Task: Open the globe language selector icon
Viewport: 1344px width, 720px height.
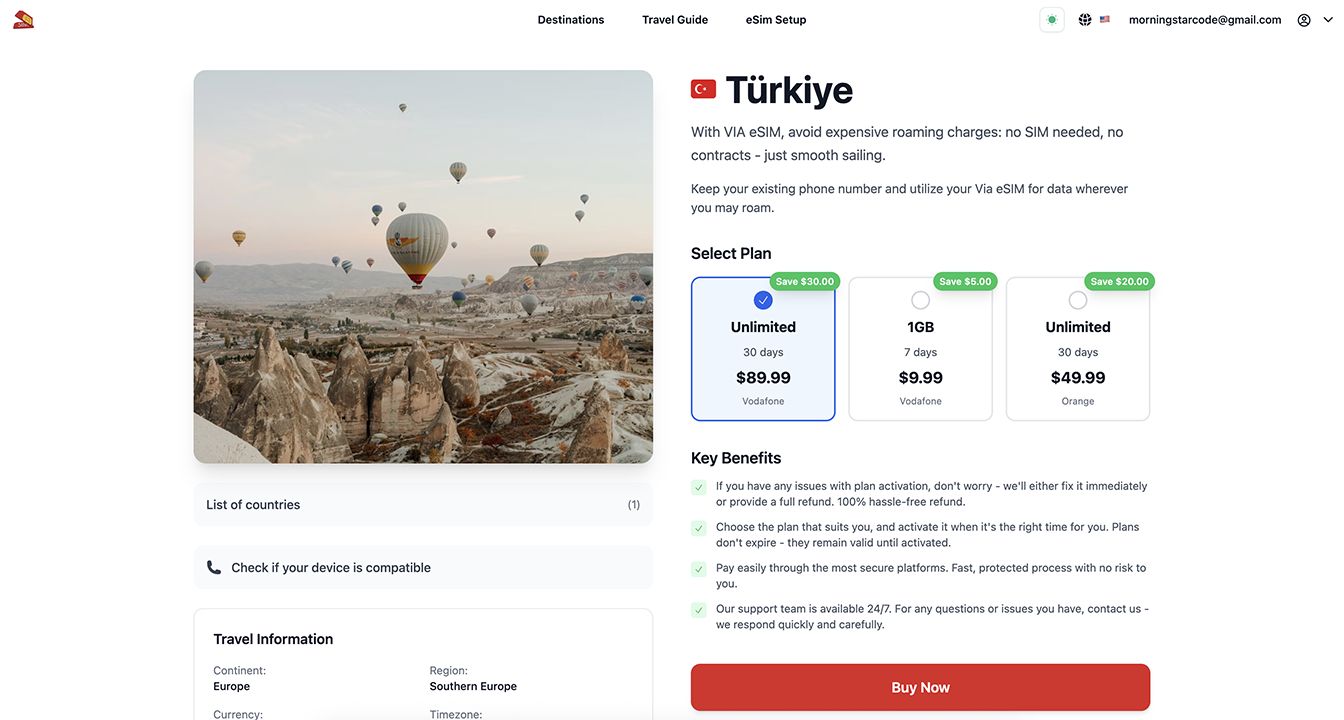Action: click(x=1085, y=20)
